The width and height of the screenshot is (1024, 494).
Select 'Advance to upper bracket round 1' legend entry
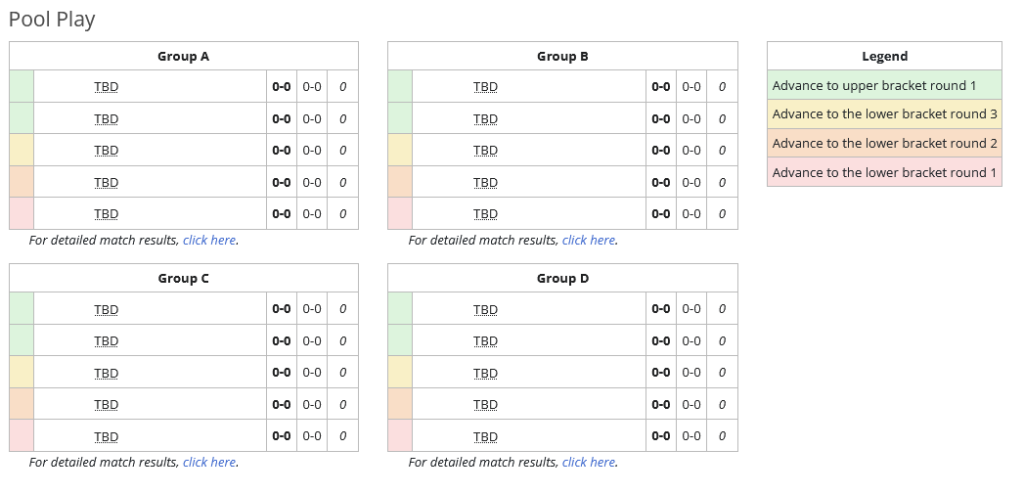884,86
